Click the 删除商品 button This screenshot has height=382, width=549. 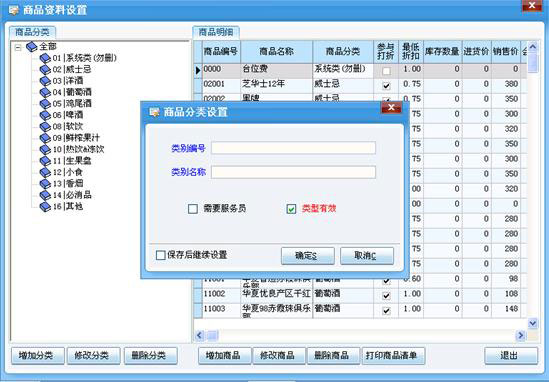(333, 356)
